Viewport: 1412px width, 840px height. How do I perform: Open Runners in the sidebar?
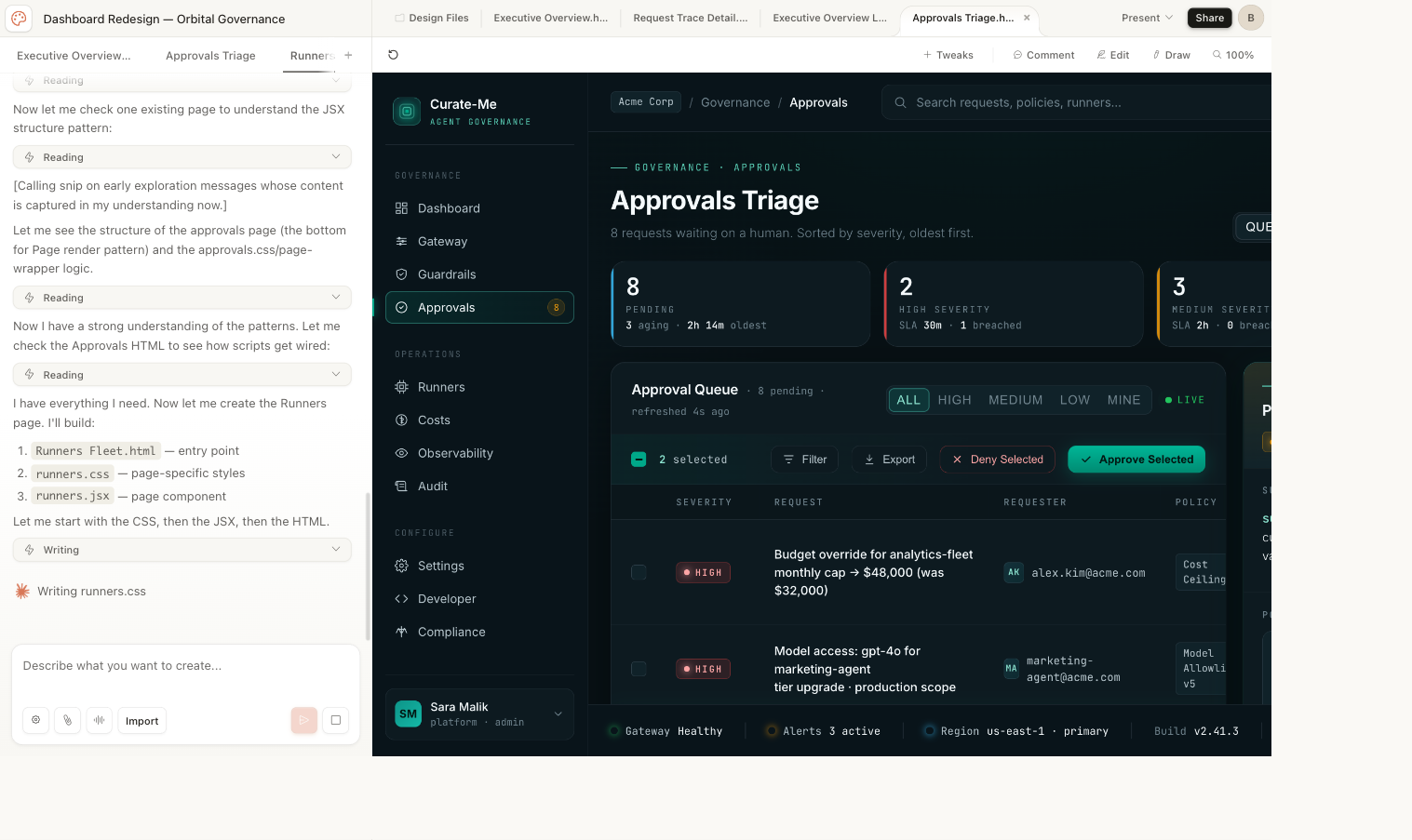click(441, 387)
